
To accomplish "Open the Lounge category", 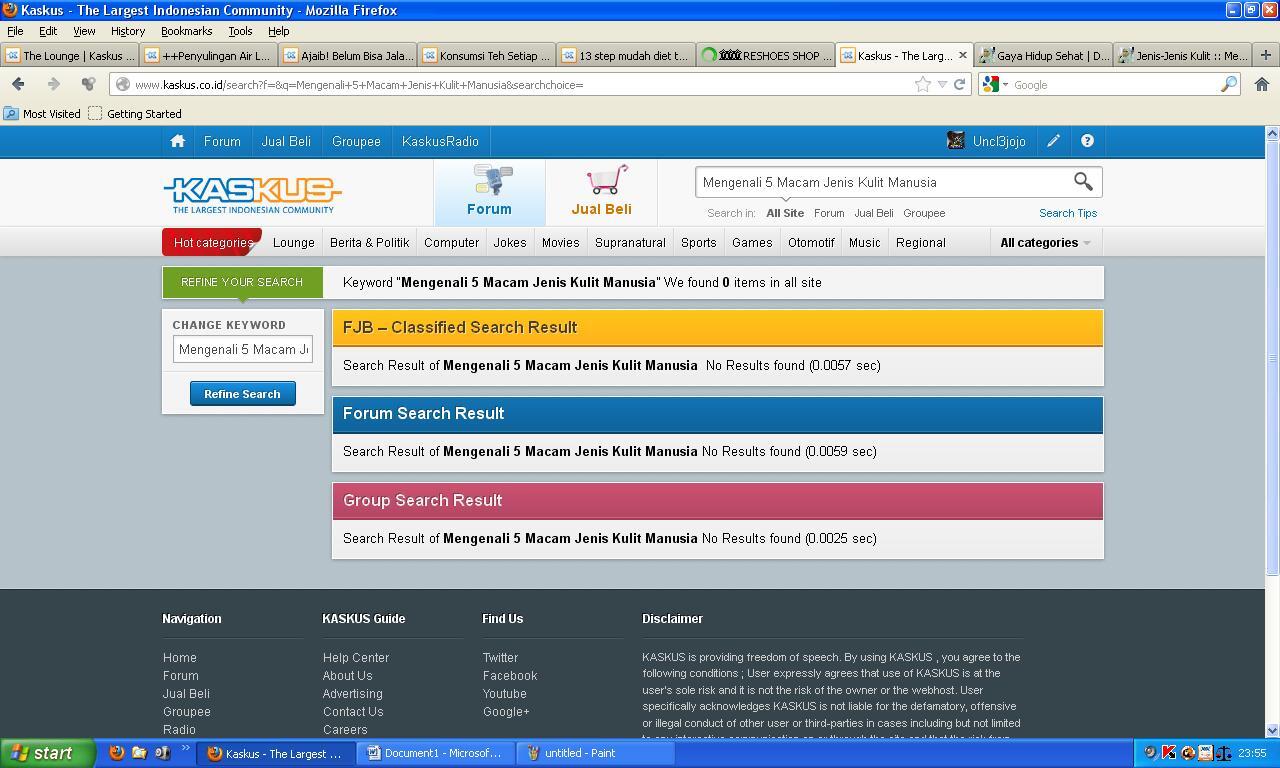I will tap(294, 242).
